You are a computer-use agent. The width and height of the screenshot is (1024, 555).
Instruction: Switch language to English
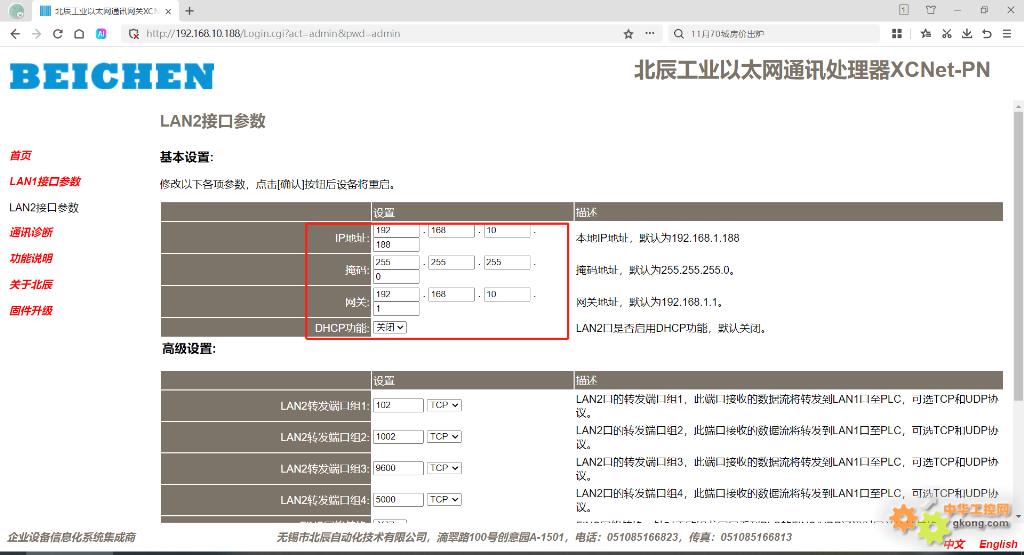click(997, 544)
